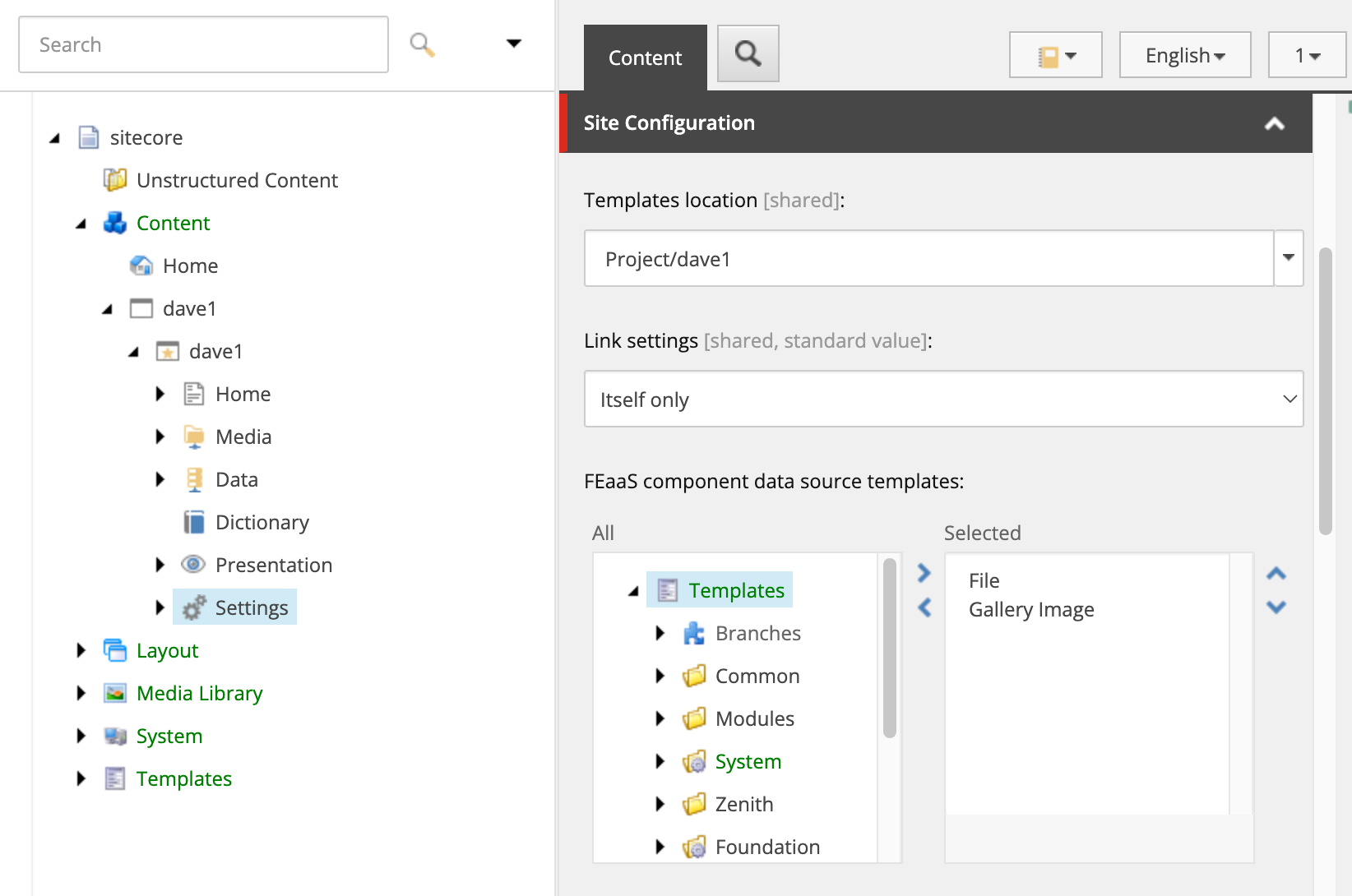1352x896 pixels.
Task: Click the Content cubes icon
Action: [x=115, y=223]
